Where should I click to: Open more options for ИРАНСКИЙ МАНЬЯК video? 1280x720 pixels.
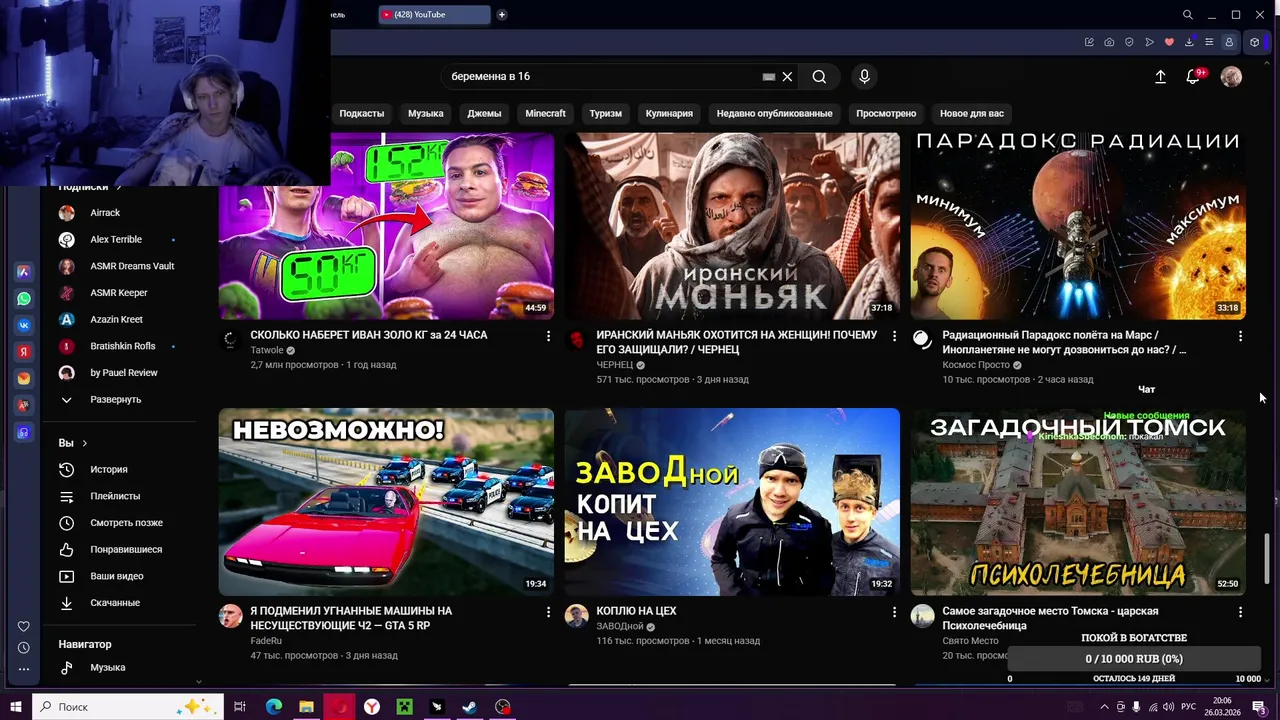pos(894,336)
